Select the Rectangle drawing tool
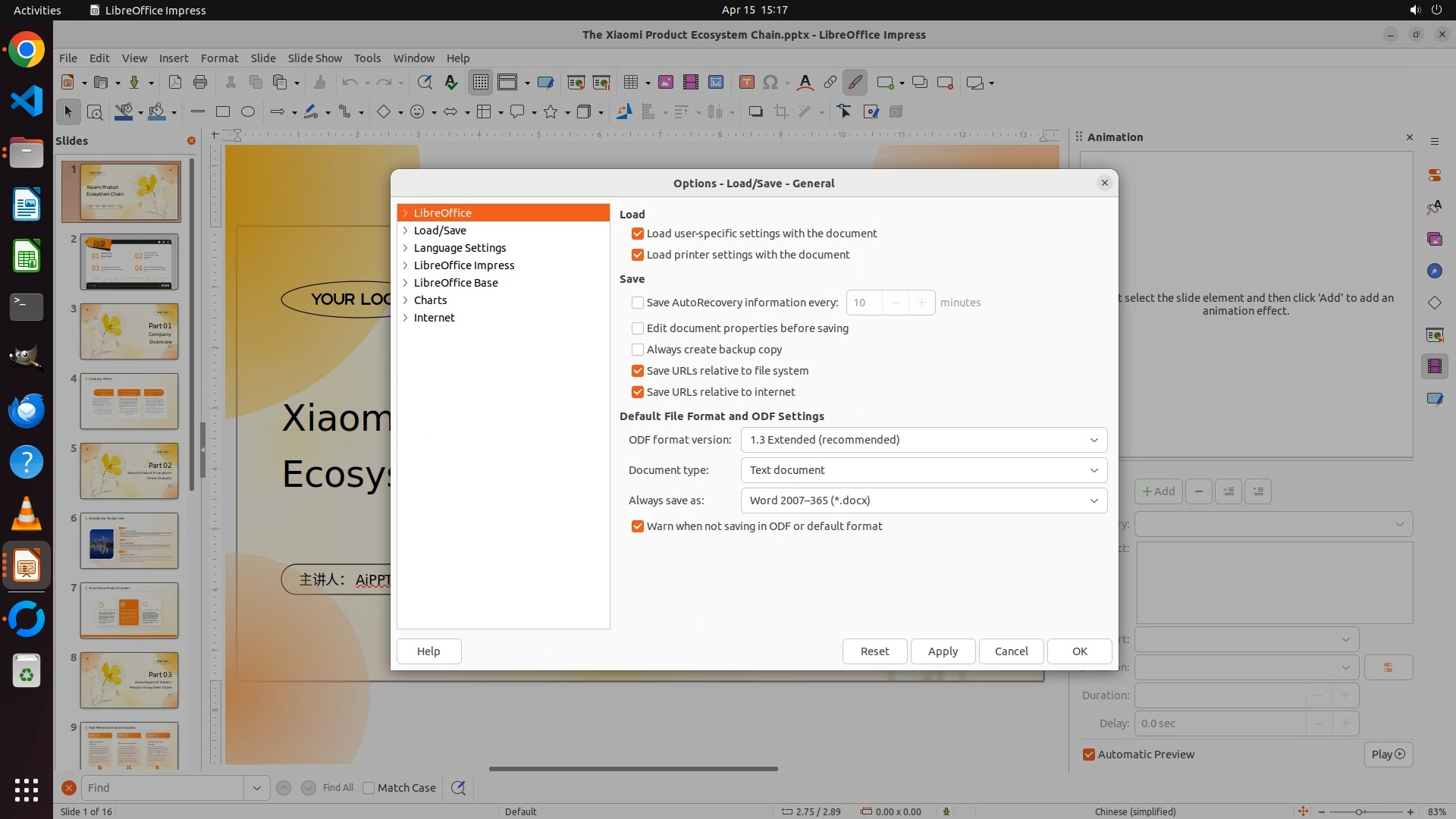 click(x=222, y=112)
